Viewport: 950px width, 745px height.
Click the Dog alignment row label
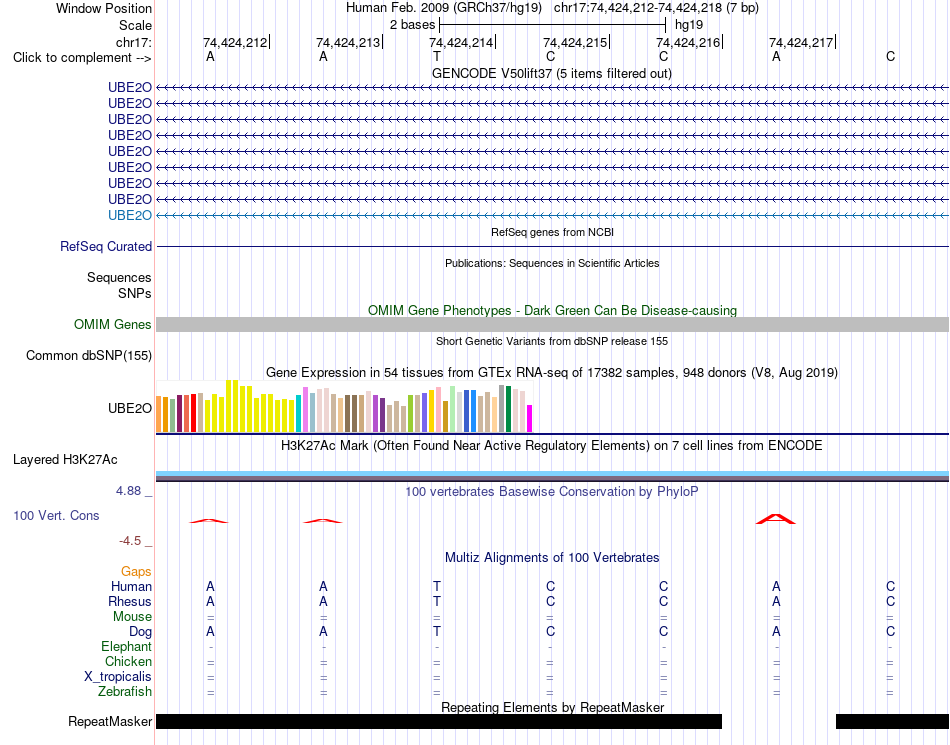click(140, 632)
